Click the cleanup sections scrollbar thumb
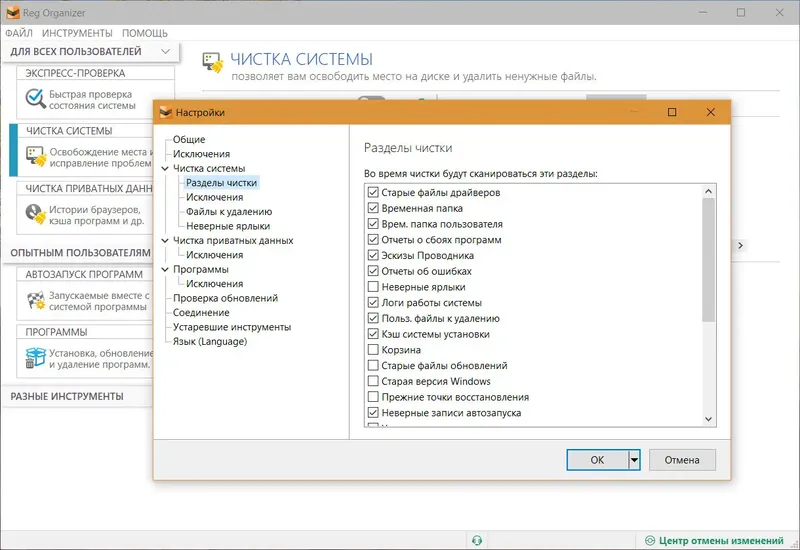800x550 pixels. (x=708, y=260)
